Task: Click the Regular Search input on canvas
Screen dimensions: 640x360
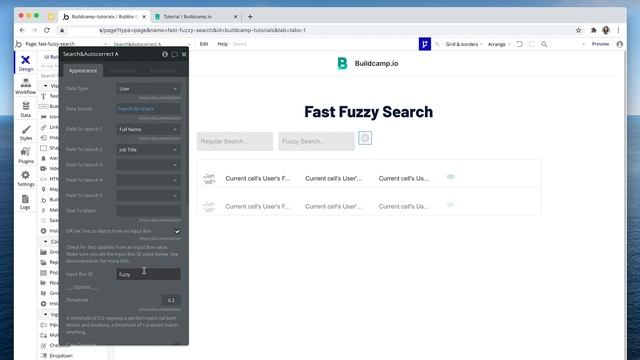Action: point(235,141)
